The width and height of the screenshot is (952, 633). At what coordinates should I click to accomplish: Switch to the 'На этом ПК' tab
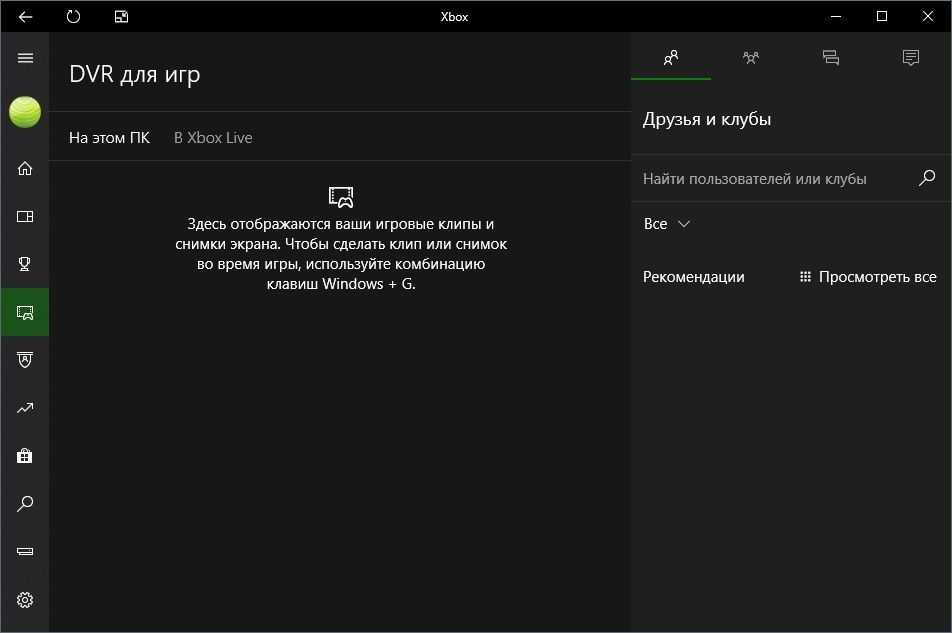(109, 138)
